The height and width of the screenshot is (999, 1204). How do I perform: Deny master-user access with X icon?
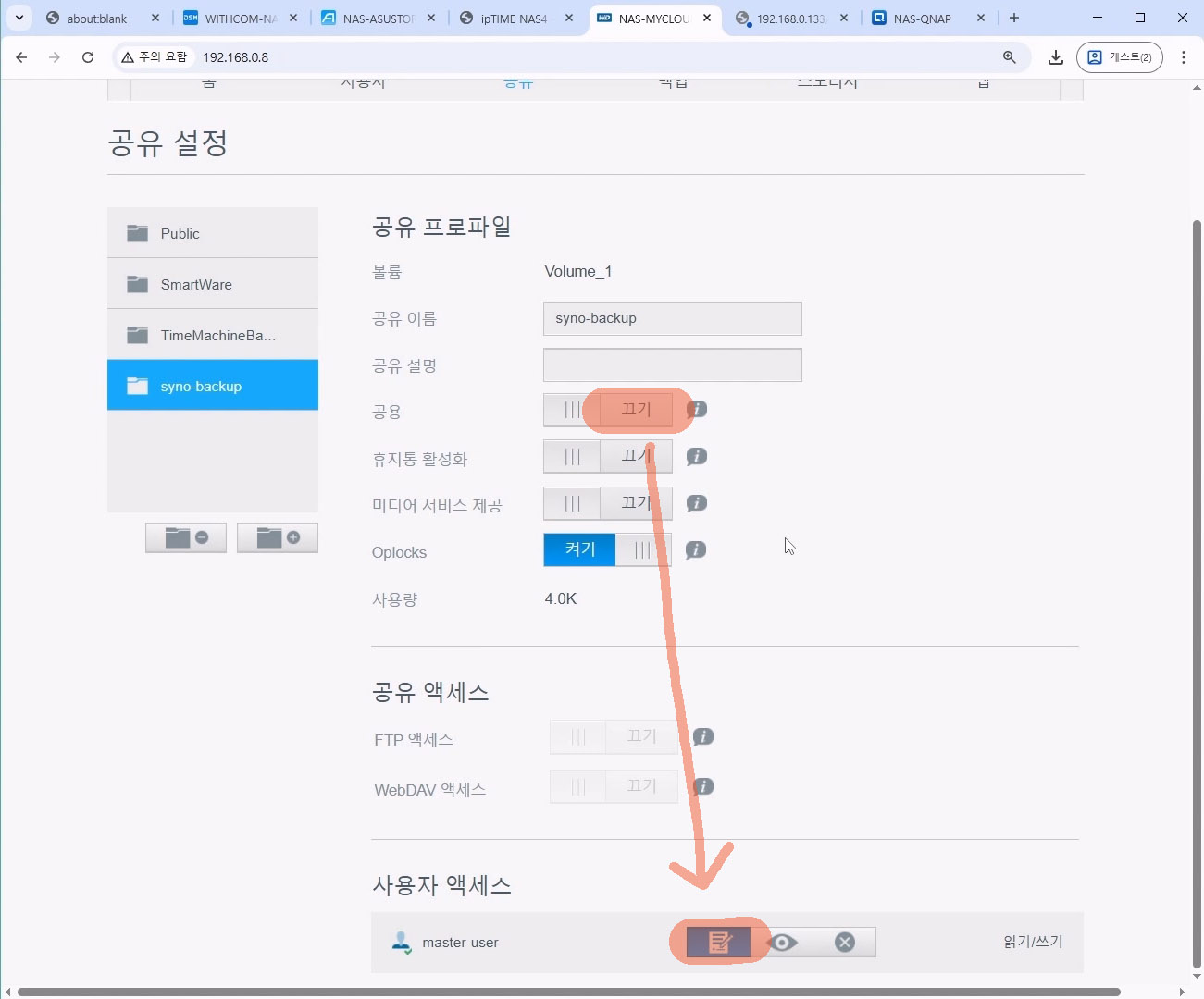[844, 942]
